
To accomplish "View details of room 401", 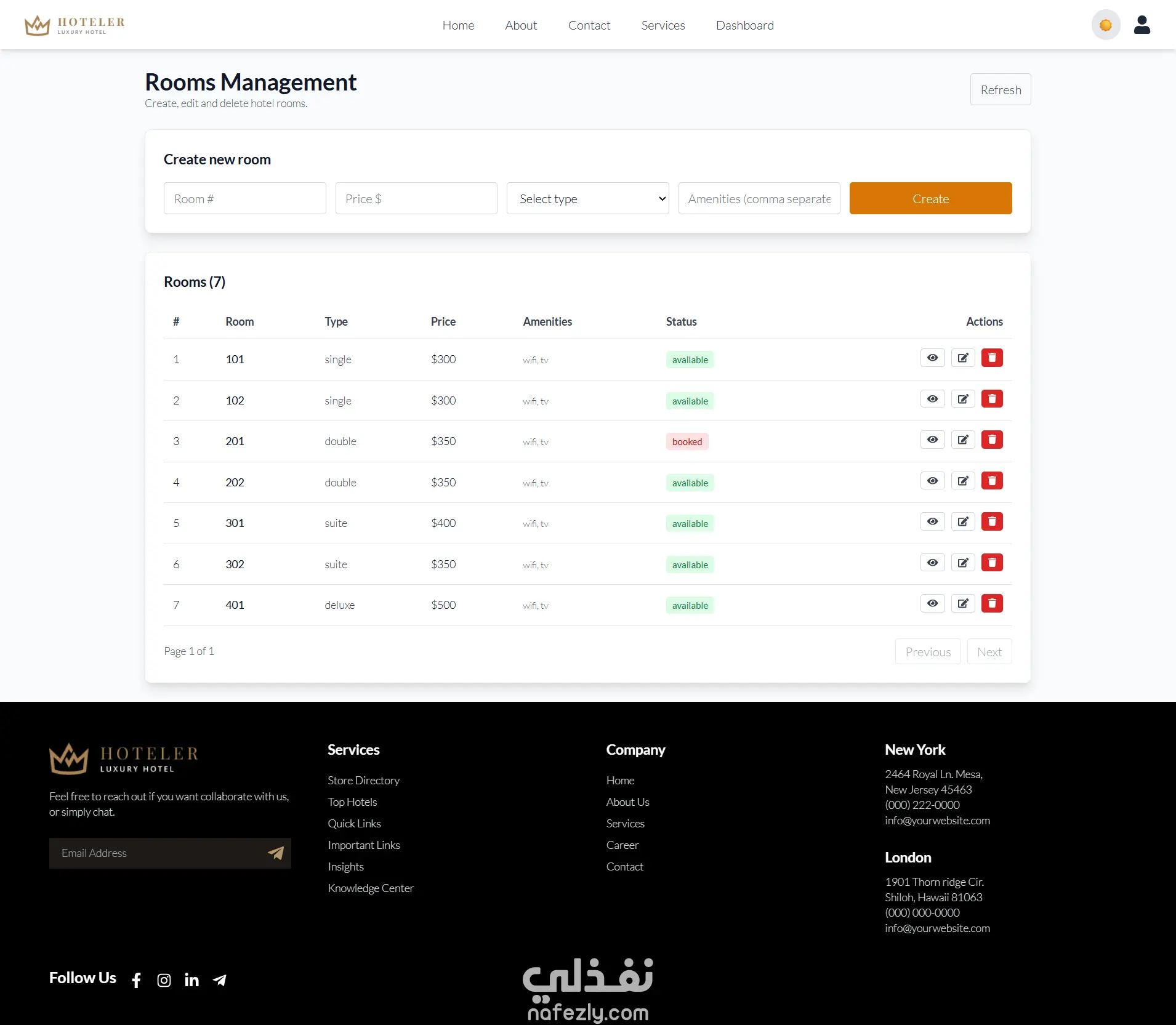I will pyautogui.click(x=932, y=603).
